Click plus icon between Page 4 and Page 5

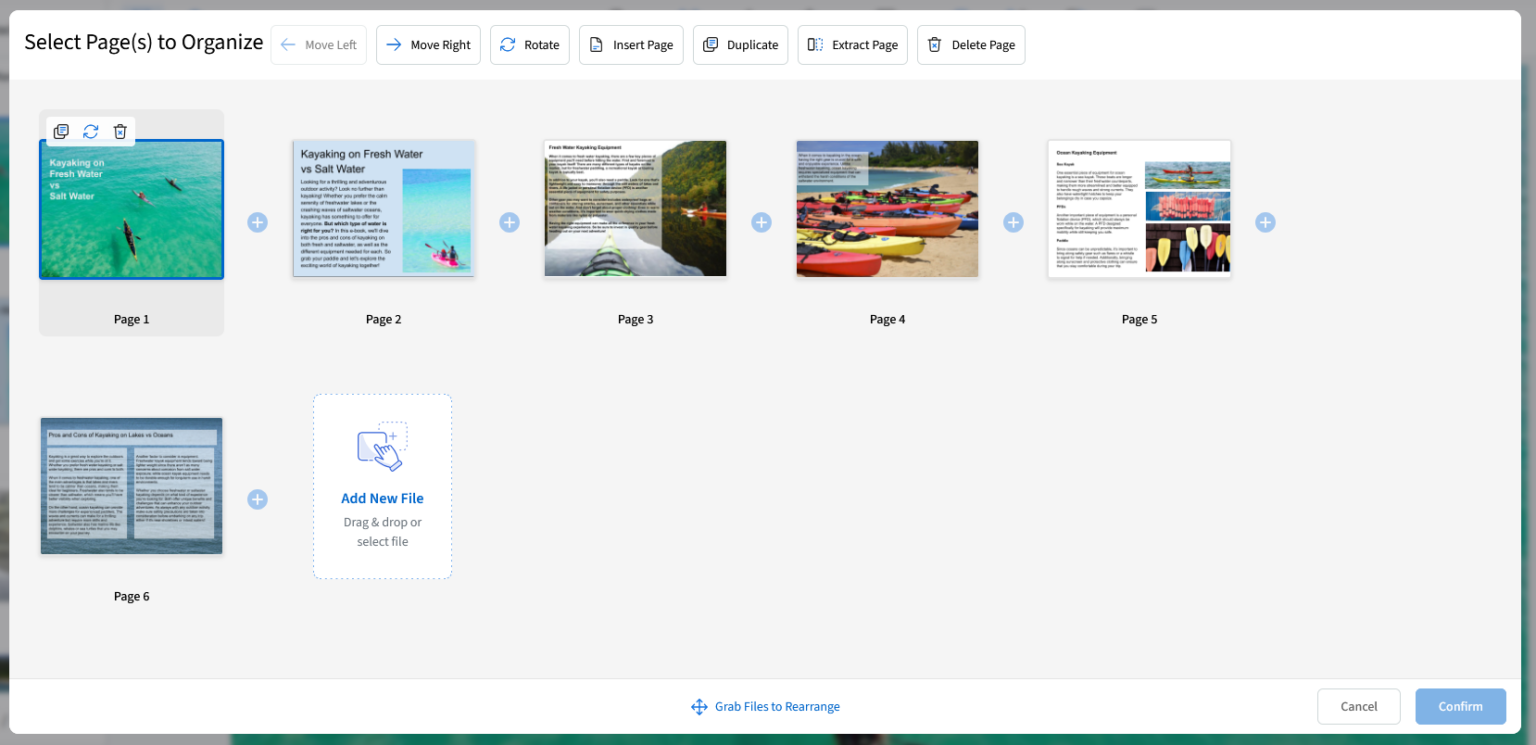point(1014,222)
